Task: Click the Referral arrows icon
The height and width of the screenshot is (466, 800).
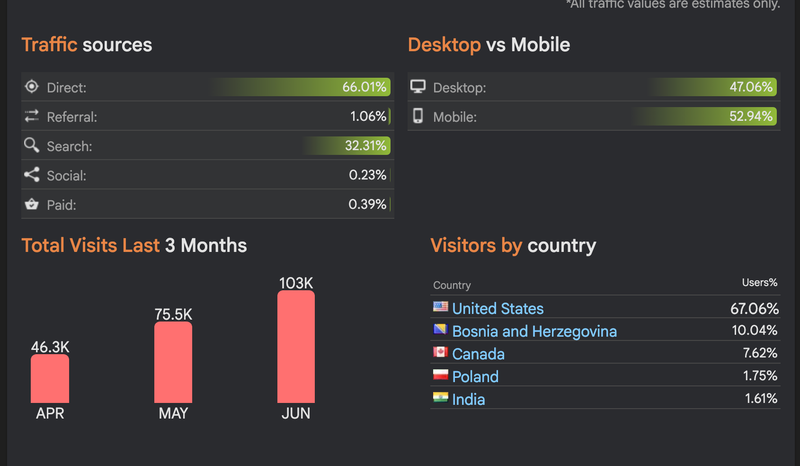Action: coord(31,116)
